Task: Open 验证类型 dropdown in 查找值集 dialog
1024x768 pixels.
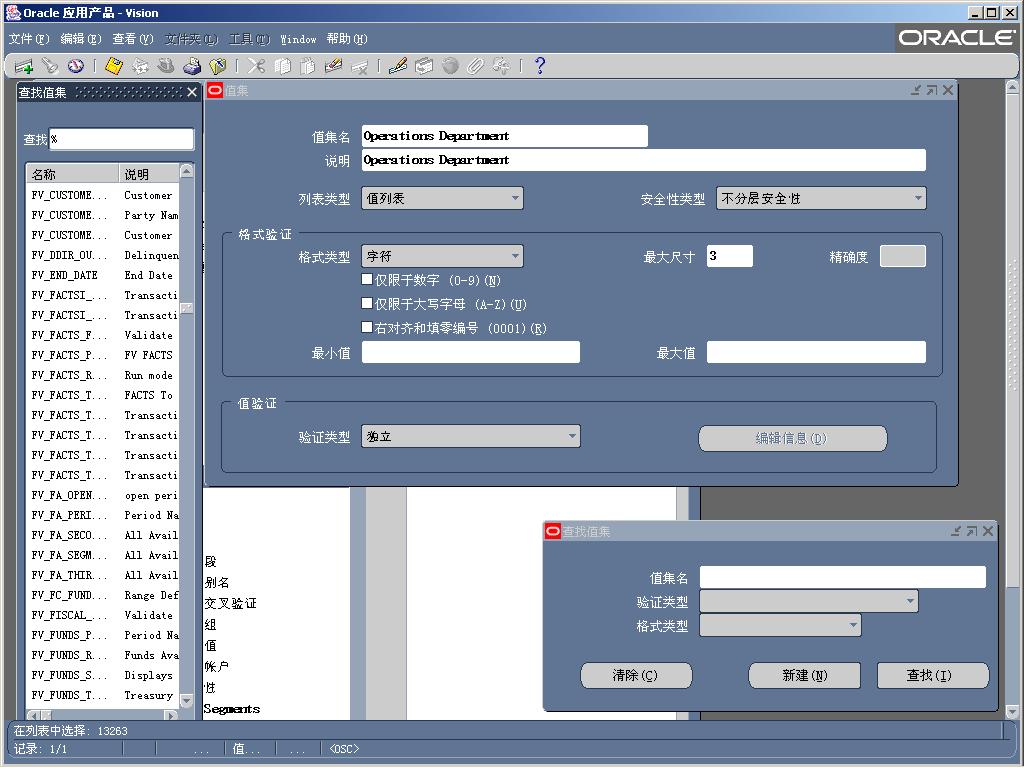Action: (x=808, y=601)
